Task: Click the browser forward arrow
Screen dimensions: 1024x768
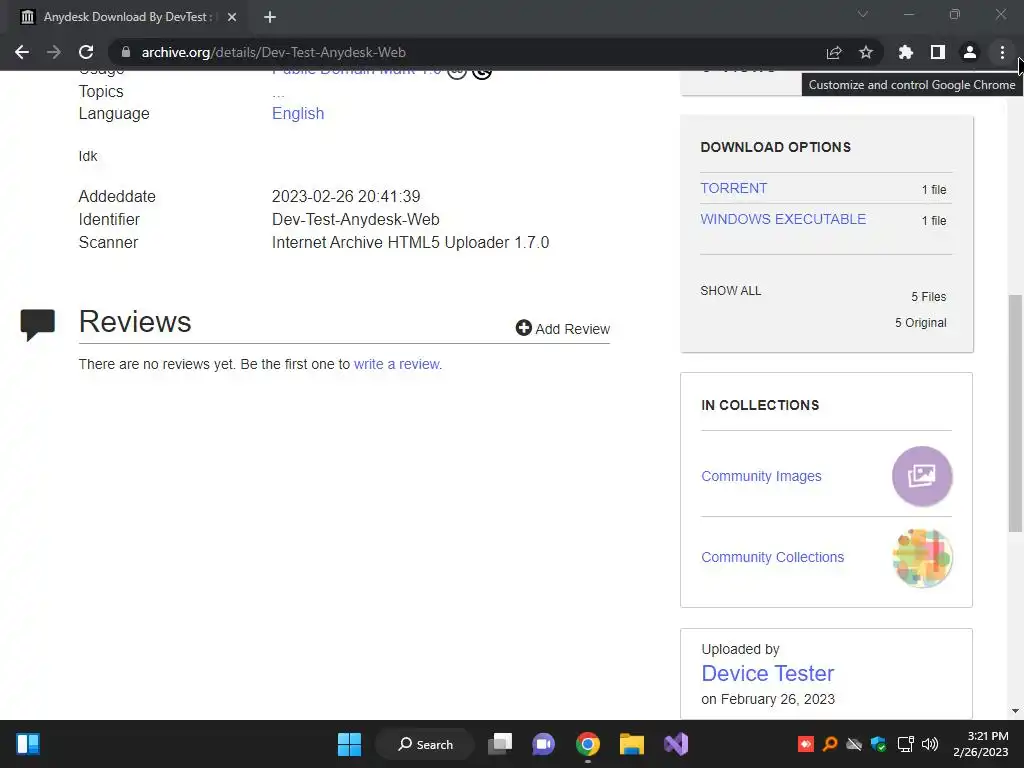Action: click(x=54, y=52)
